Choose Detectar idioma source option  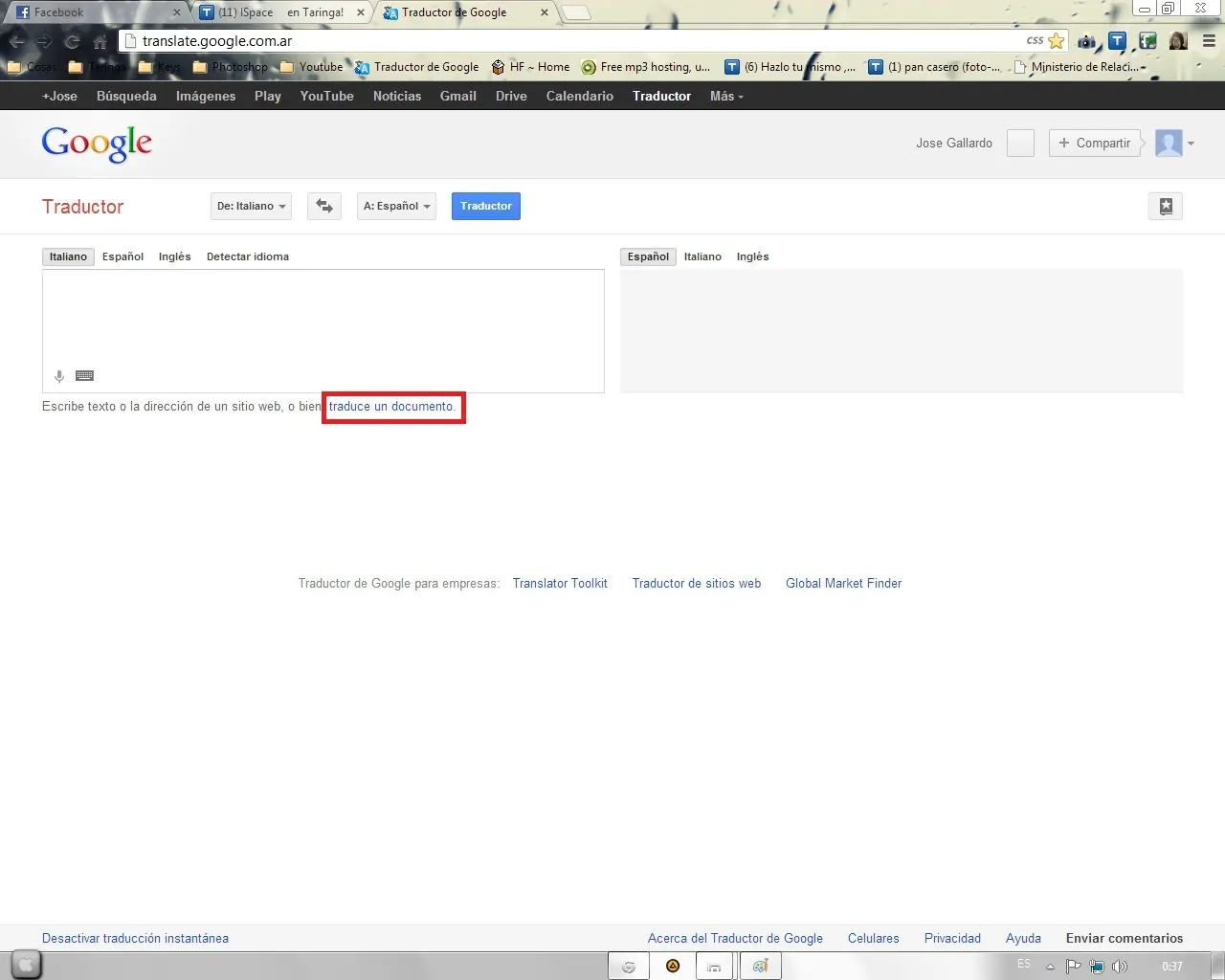tap(248, 256)
